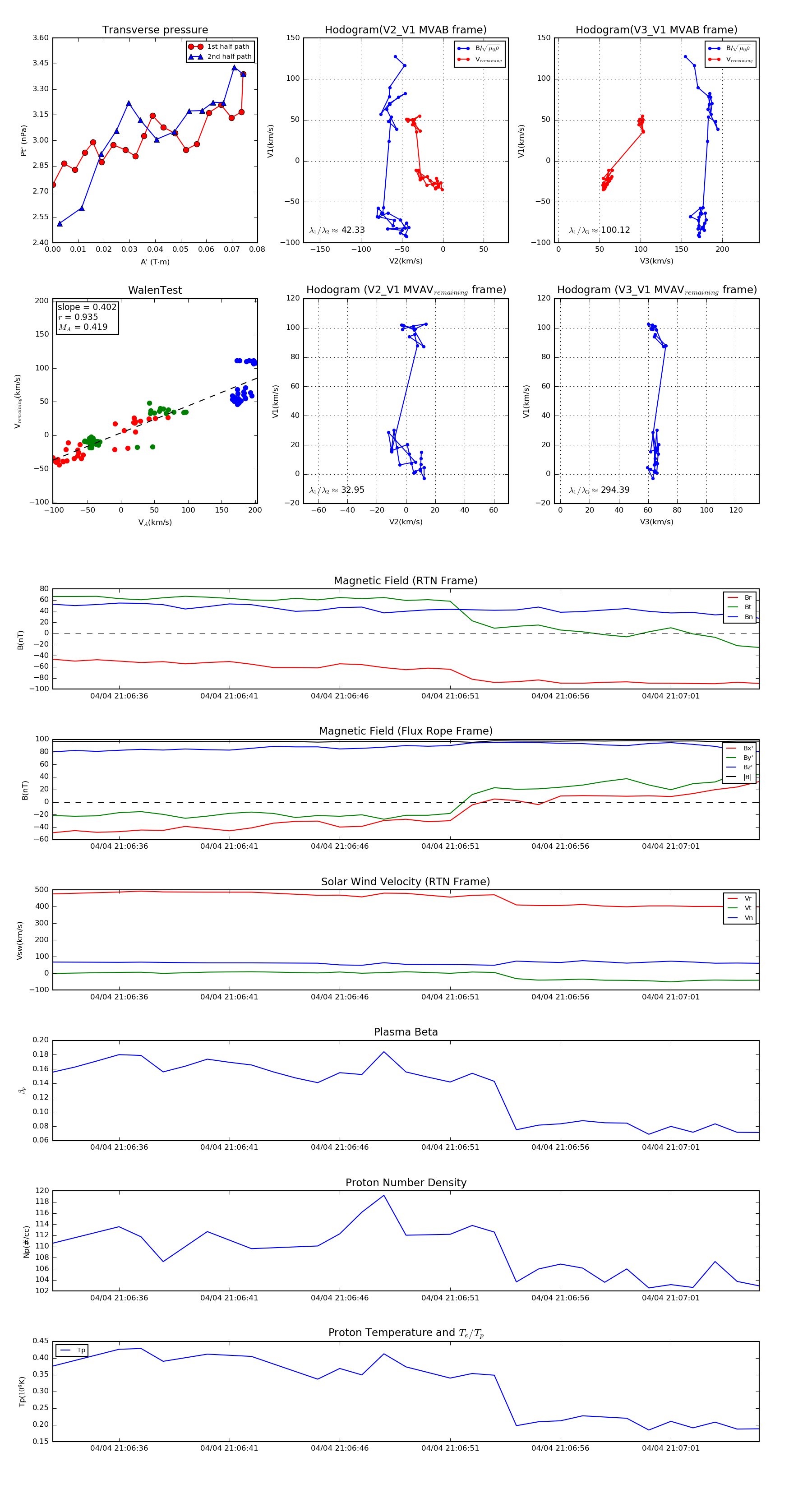This screenshot has width=812, height=1489.
Task: Click the 'Np(#/cc)' y-axis label
Action: (26, 1242)
